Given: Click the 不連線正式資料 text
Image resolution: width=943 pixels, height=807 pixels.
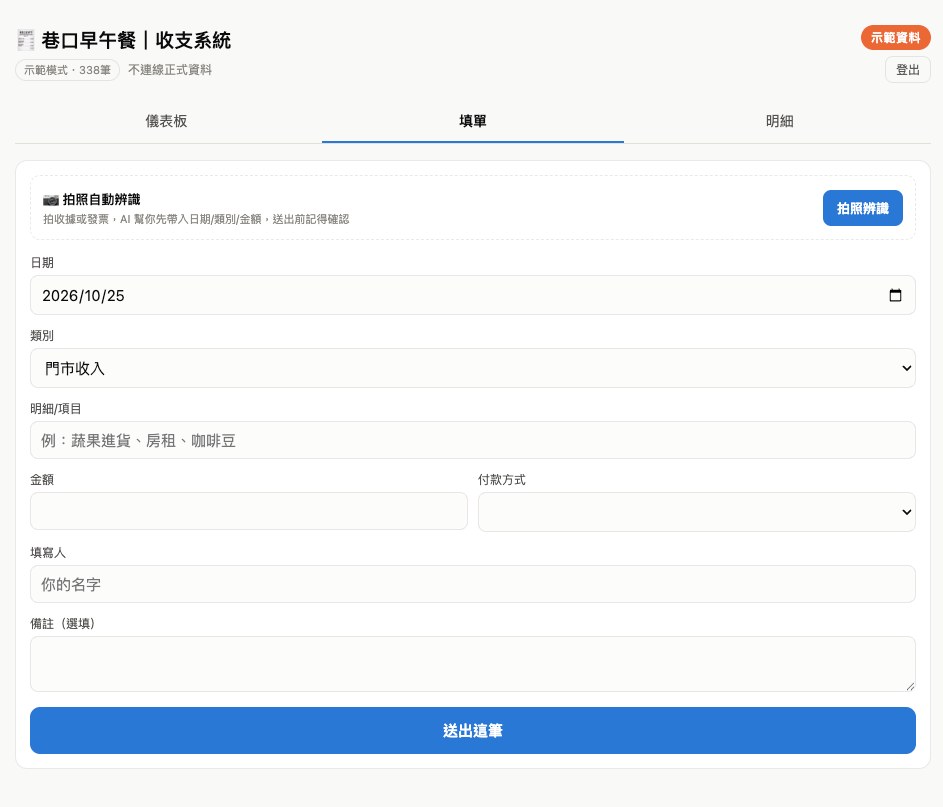Looking at the screenshot, I should tap(170, 70).
